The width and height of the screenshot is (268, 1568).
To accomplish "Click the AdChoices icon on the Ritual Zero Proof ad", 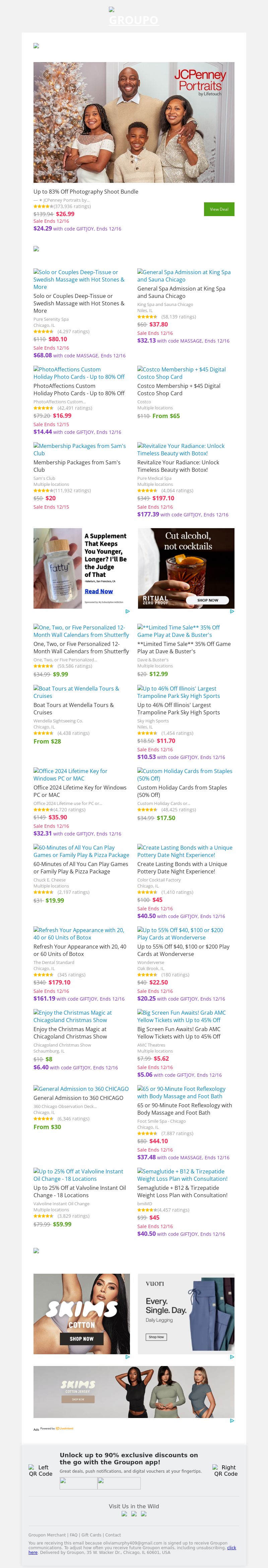I will tap(231, 611).
